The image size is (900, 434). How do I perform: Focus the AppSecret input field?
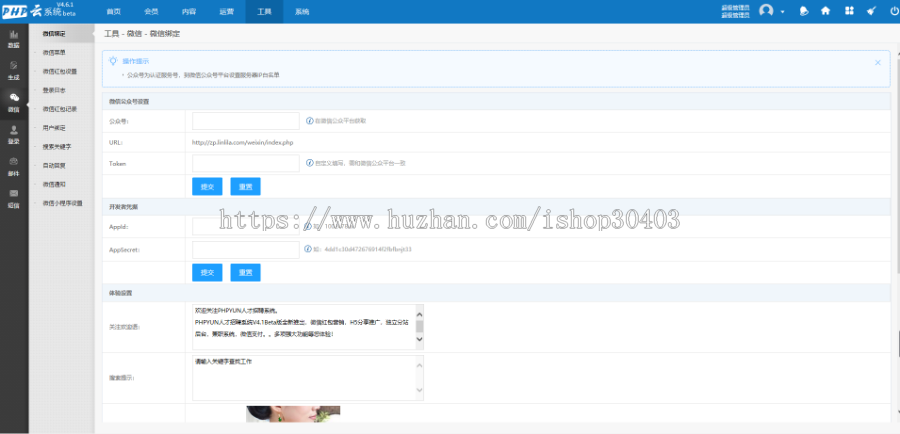click(x=246, y=250)
